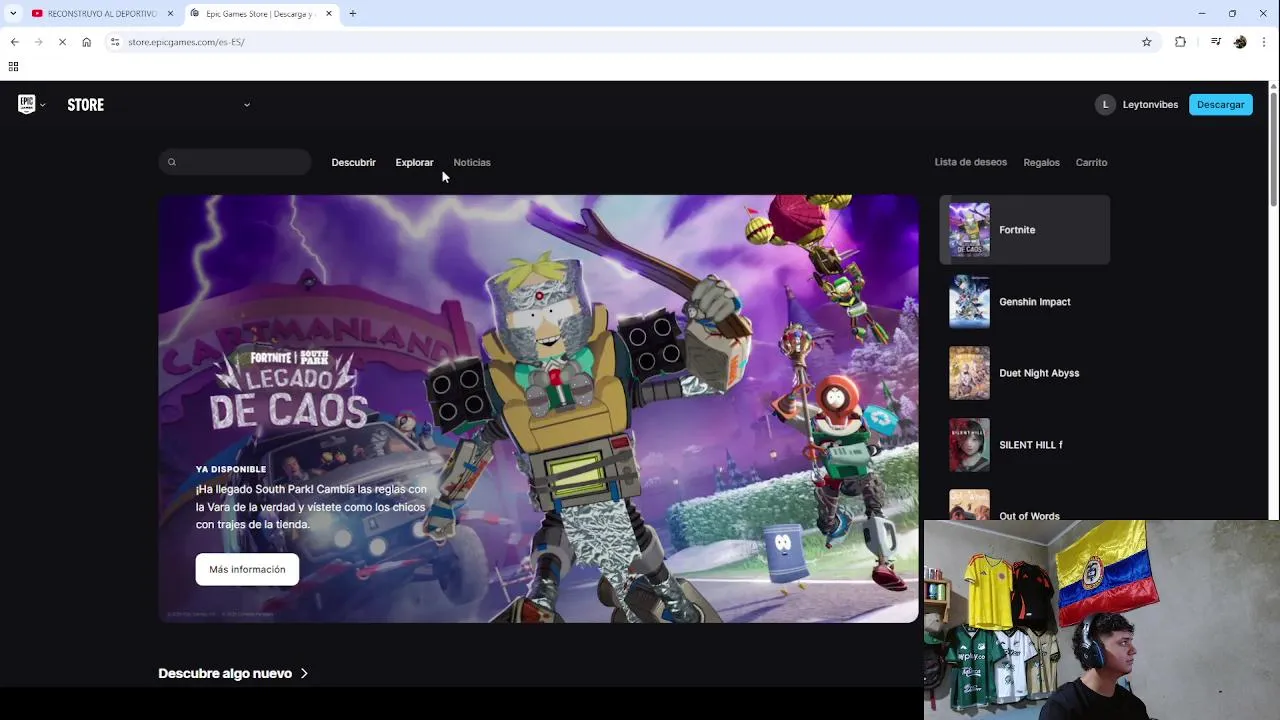Open Chrome three-dot menu
The image size is (1280, 720).
pos(1265,42)
